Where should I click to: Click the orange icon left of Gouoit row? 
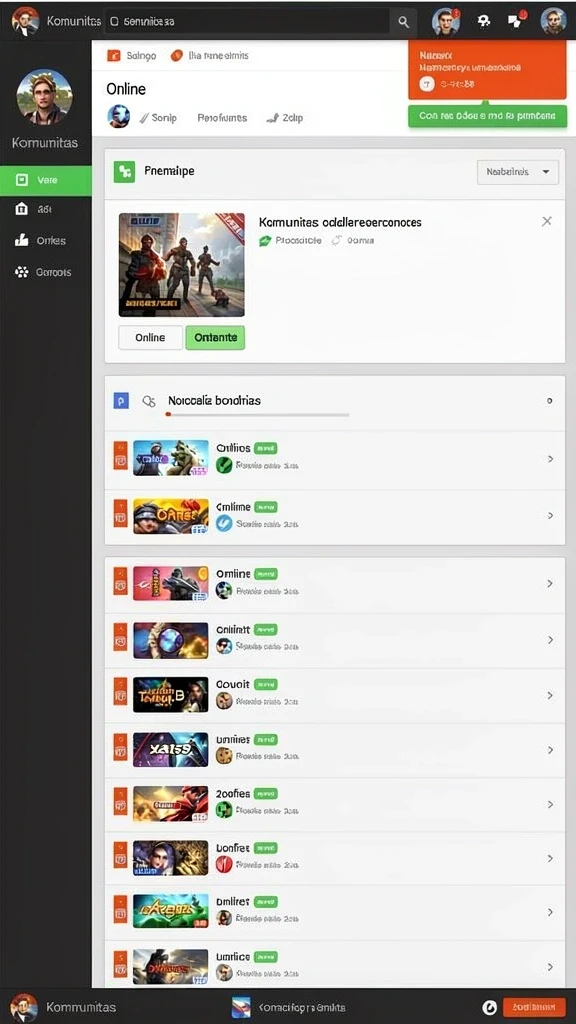click(120, 692)
